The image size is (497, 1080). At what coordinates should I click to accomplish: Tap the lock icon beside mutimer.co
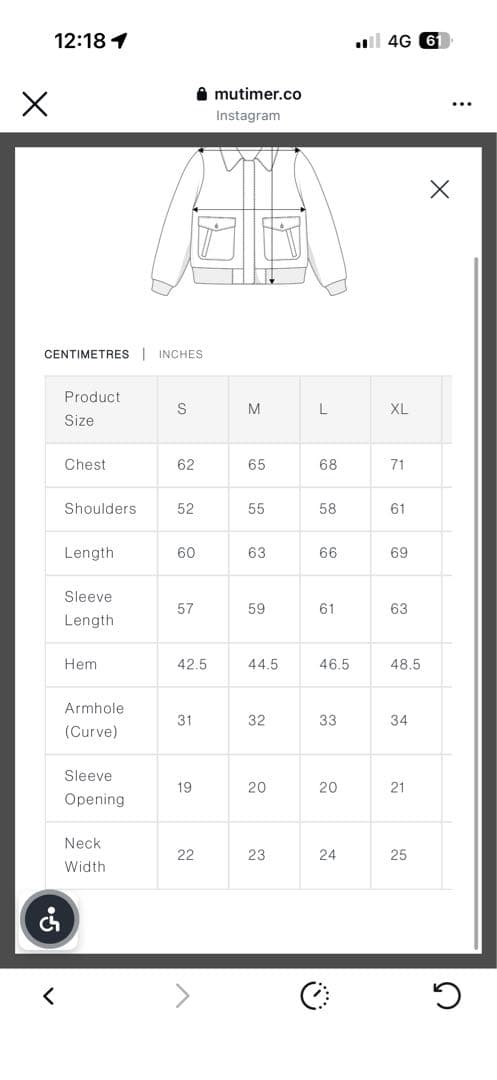(x=202, y=94)
